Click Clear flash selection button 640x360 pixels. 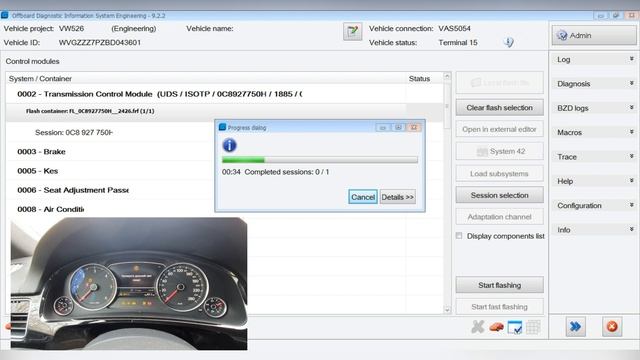[x=500, y=108]
